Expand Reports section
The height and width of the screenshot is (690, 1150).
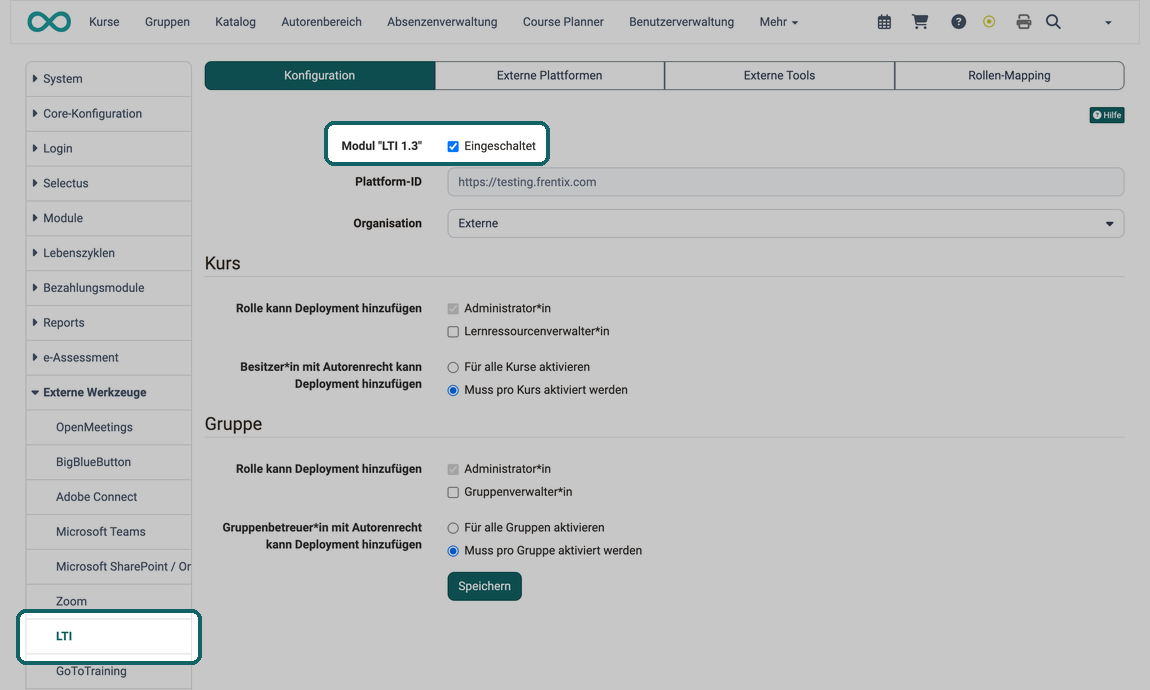109,323
